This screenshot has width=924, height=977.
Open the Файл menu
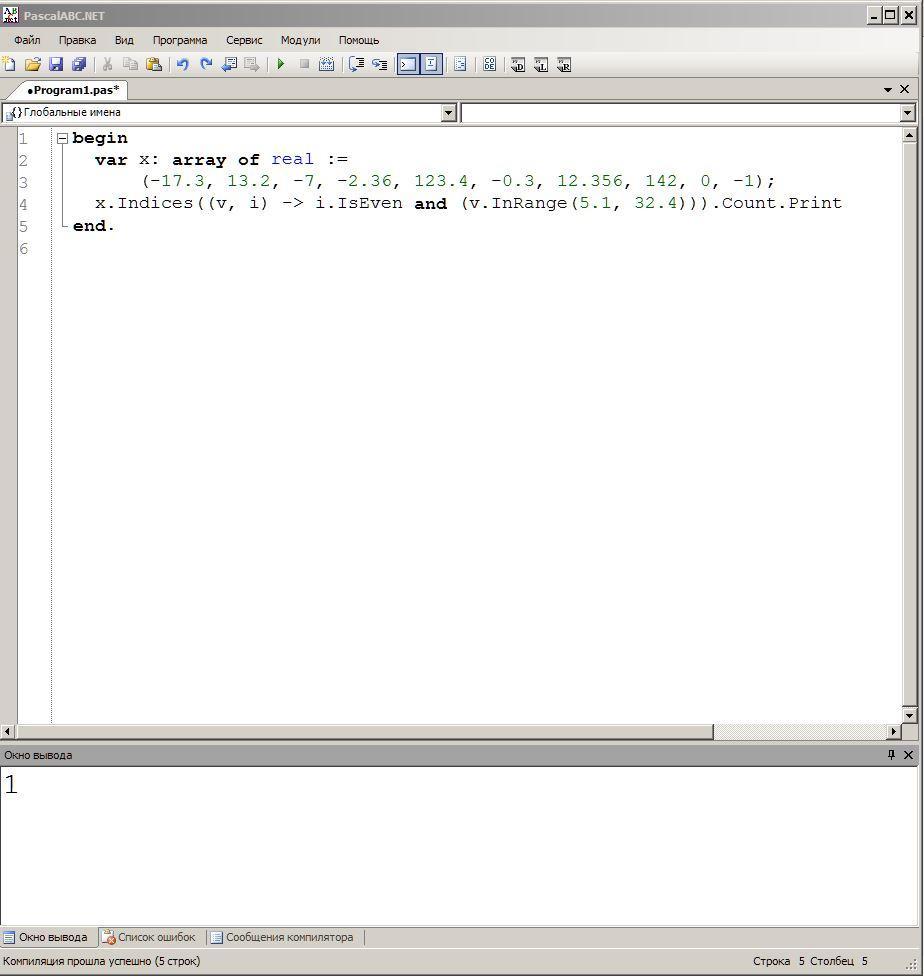click(27, 41)
